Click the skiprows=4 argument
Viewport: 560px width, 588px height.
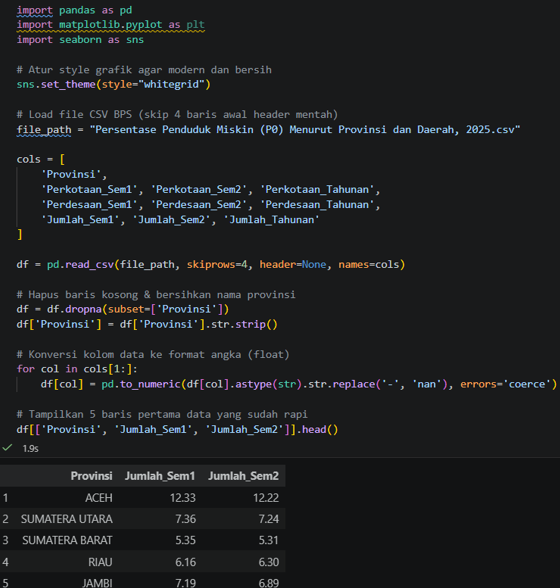(217, 264)
